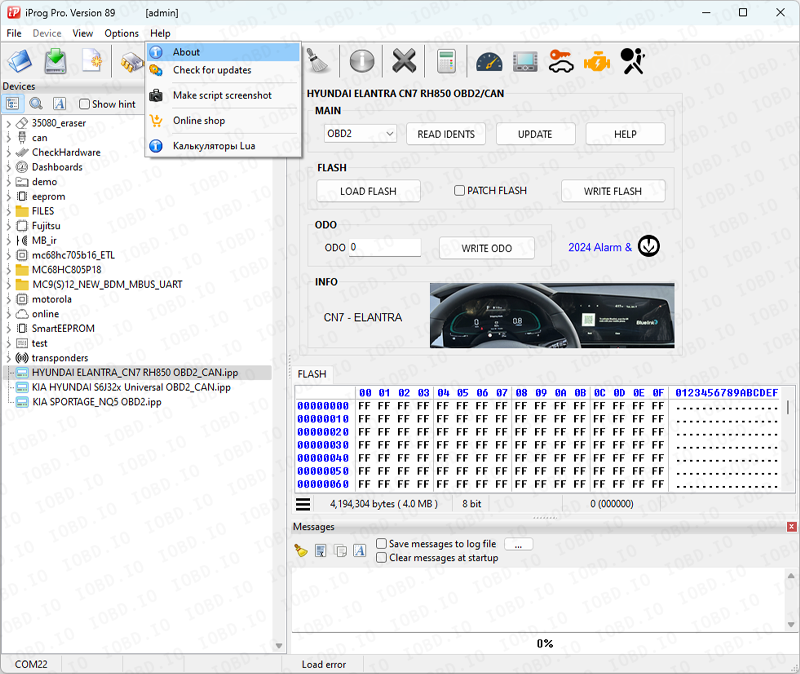Viewport: 800px width, 674px height.
Task: Click the radio display unit toolbar icon
Action: click(x=525, y=62)
